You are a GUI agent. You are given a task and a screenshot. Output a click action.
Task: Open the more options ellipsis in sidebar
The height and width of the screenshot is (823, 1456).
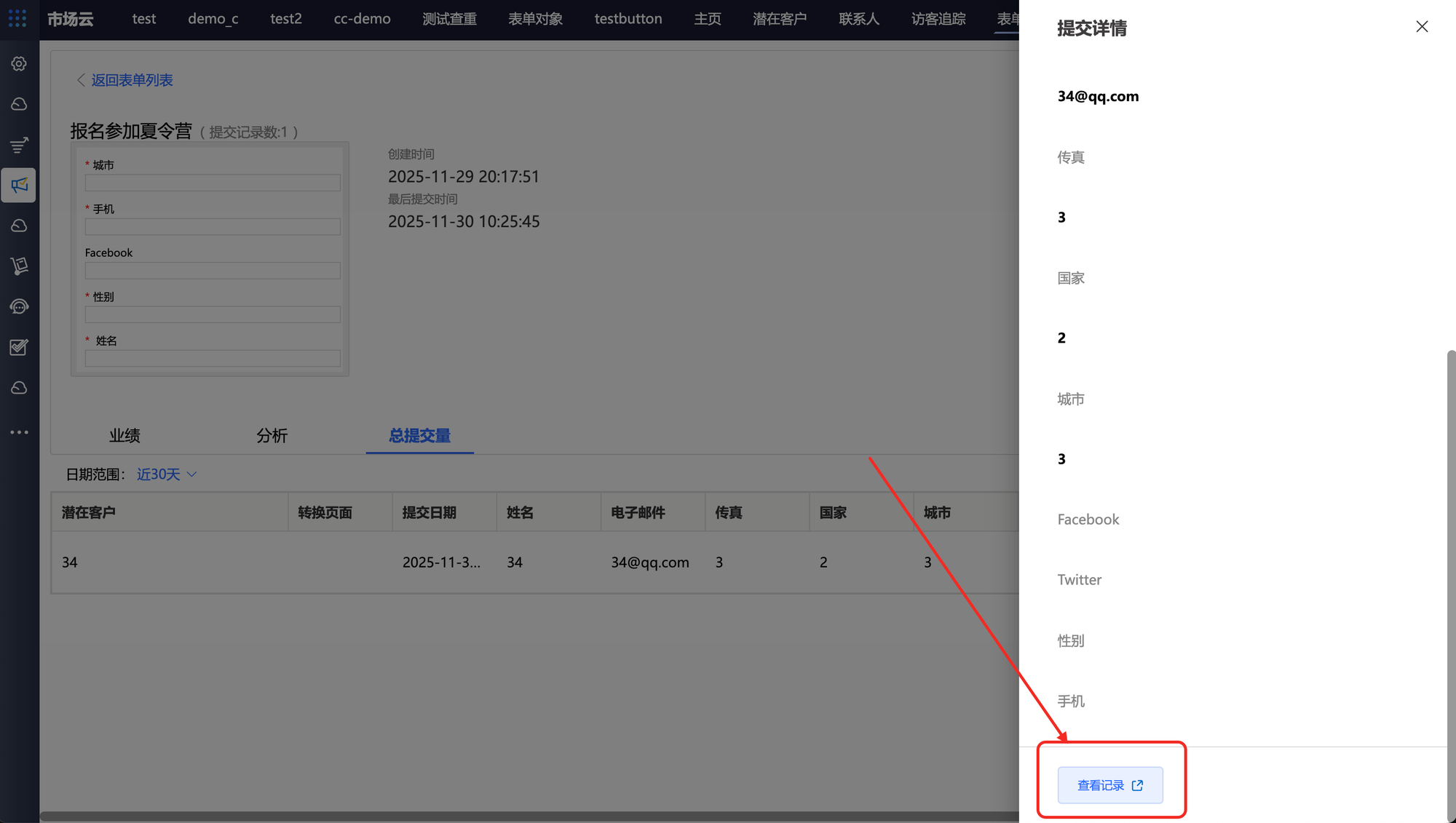[x=20, y=432]
